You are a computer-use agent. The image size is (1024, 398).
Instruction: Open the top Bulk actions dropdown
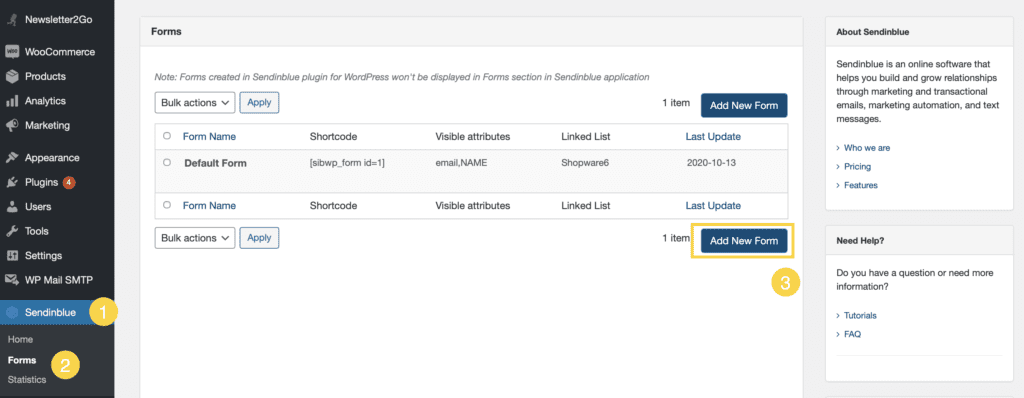pyautogui.click(x=195, y=103)
